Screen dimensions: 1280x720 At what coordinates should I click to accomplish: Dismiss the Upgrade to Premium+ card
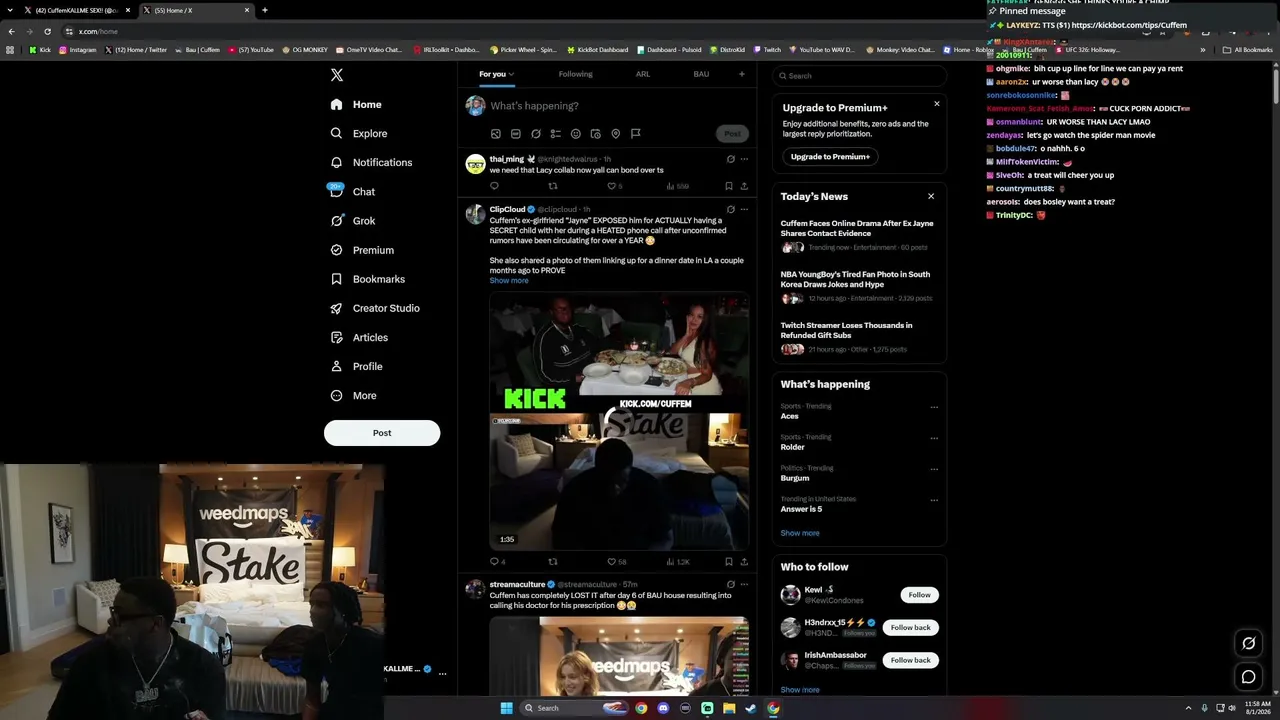[937, 104]
